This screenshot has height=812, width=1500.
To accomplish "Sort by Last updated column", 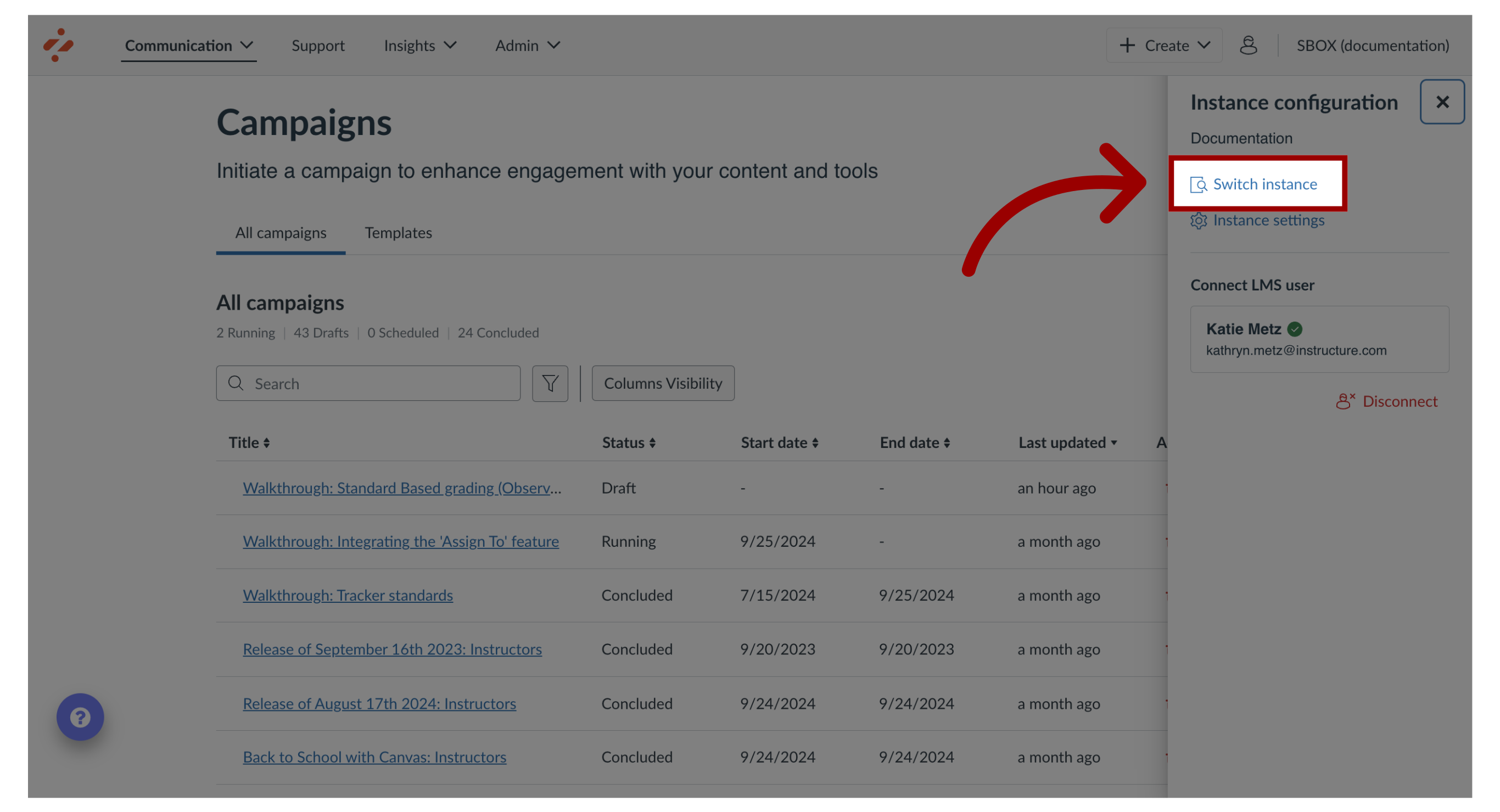I will [1067, 443].
